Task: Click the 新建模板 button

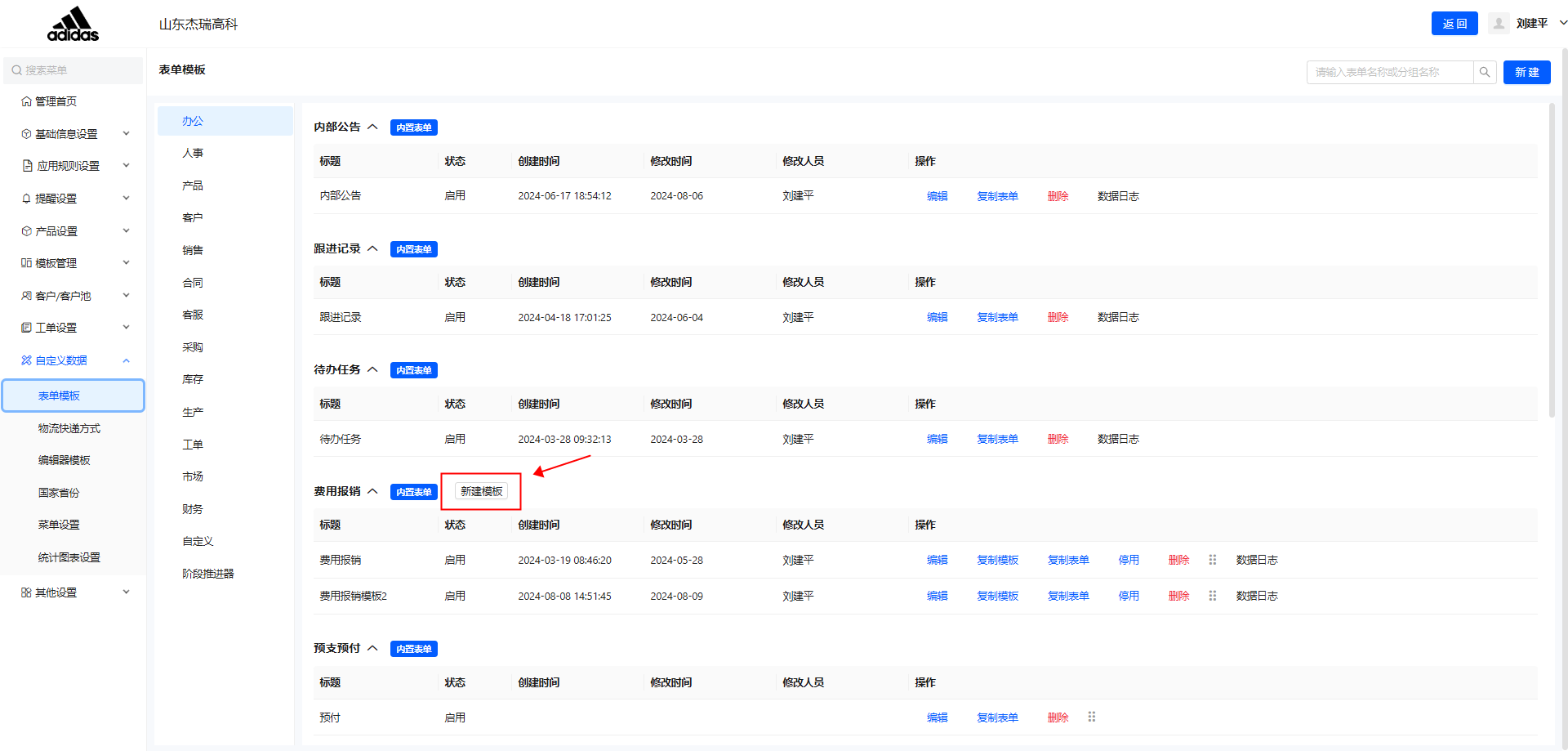Action: [481, 491]
